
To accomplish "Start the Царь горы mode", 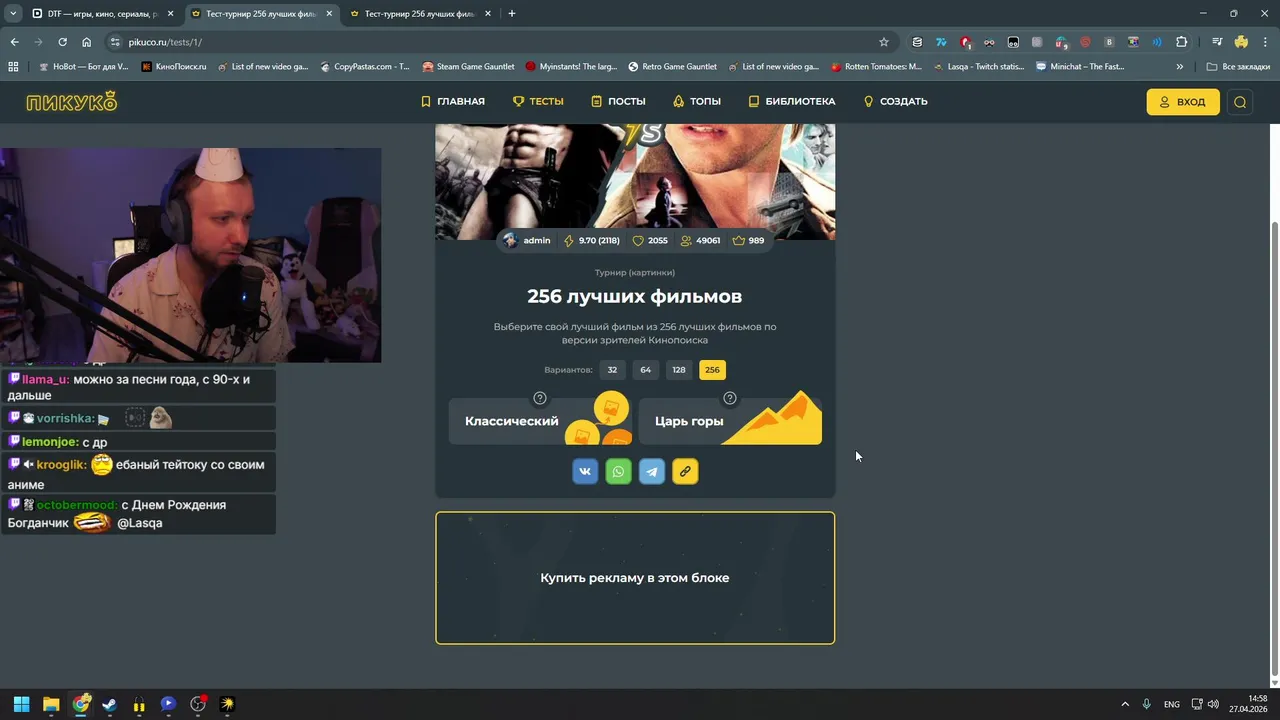I will point(730,421).
